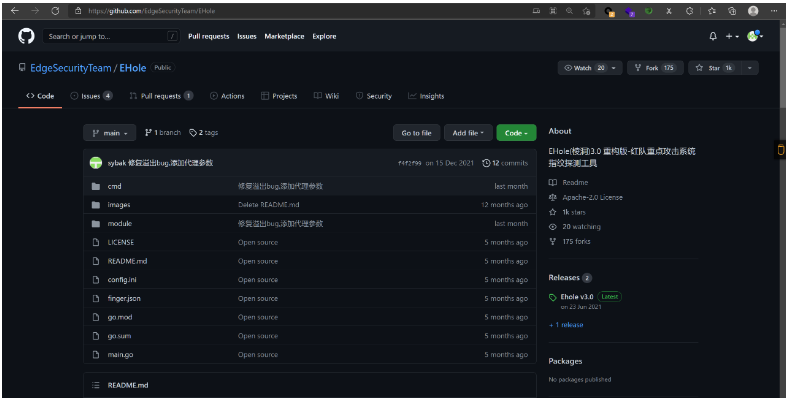Open Pull requests in top navigation
This screenshot has width=786, height=398.
click(x=209, y=36)
